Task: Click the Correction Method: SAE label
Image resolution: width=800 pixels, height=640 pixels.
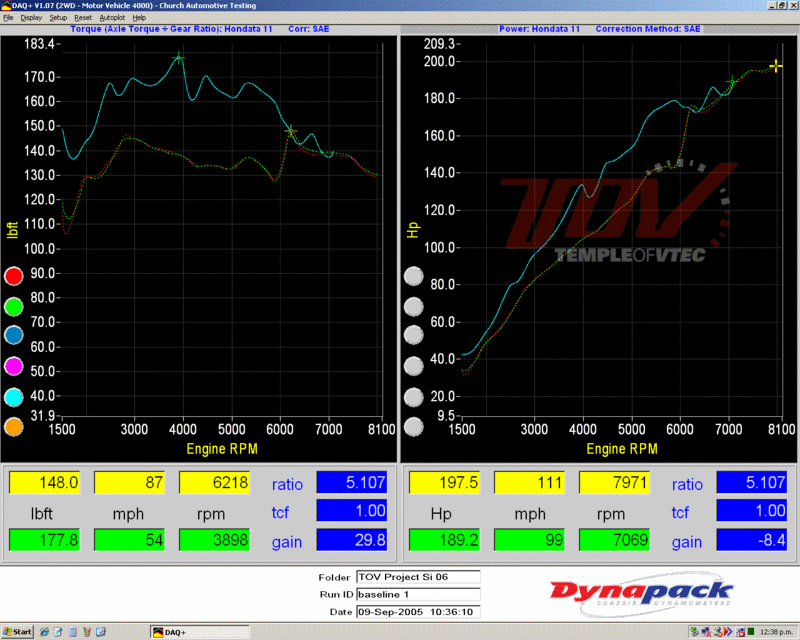Action: [x=648, y=29]
